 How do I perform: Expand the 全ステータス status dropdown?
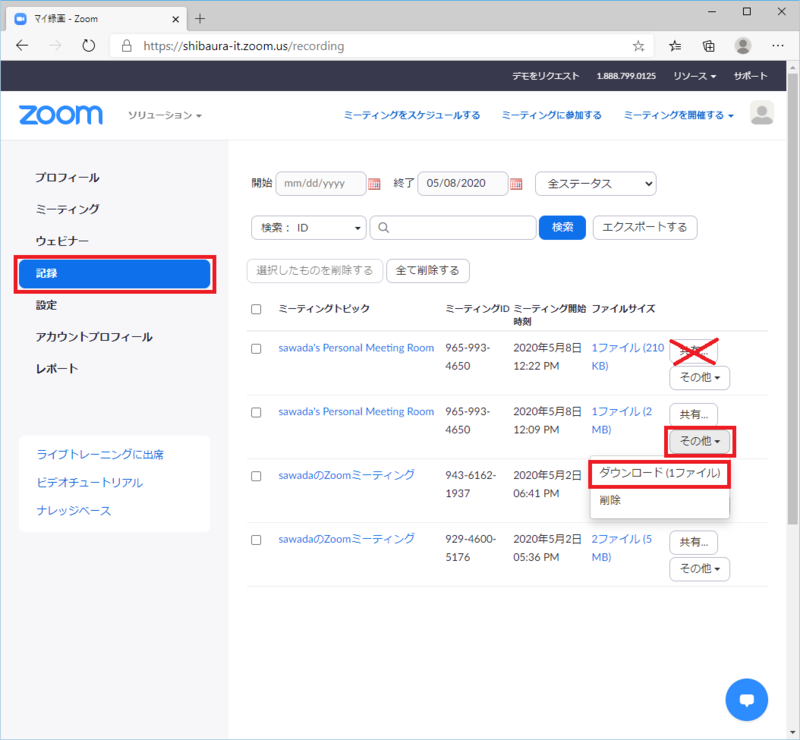[x=595, y=184]
